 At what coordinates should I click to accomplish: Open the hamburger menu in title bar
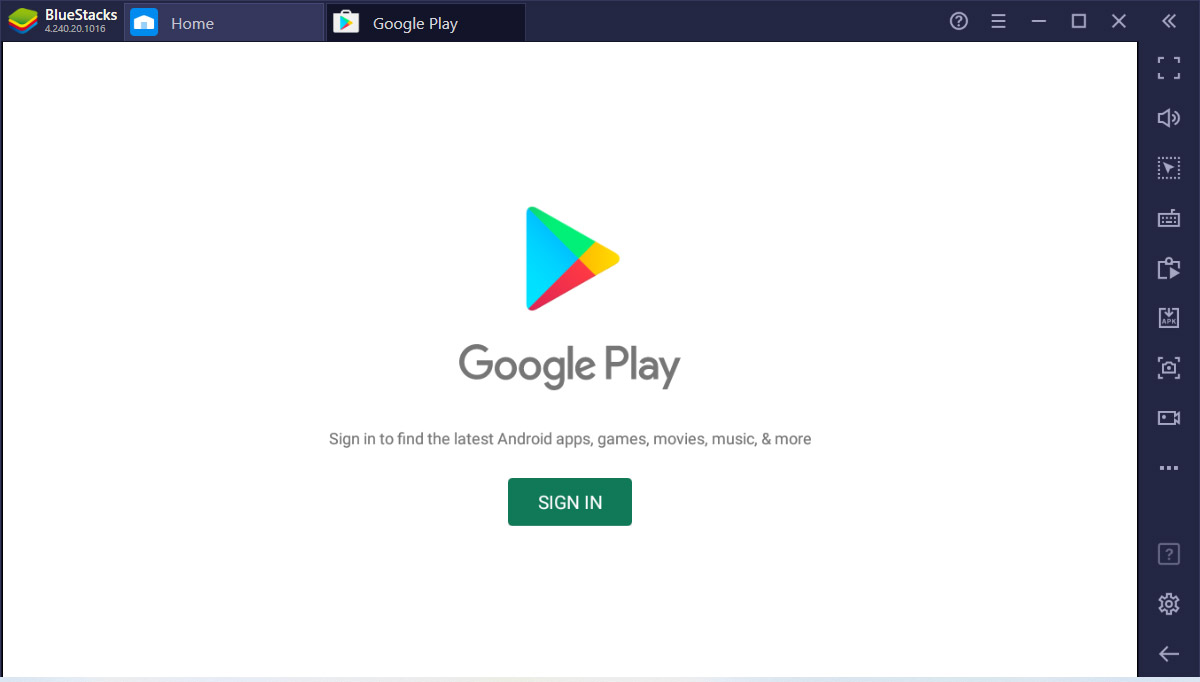998,21
